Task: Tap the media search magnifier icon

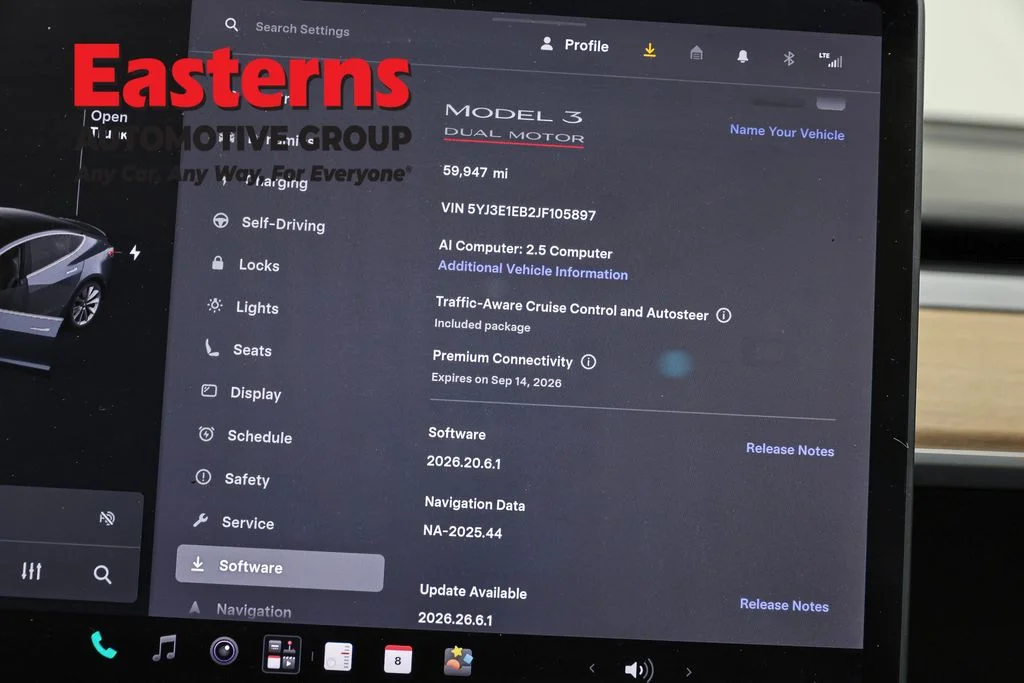Action: 102,574
